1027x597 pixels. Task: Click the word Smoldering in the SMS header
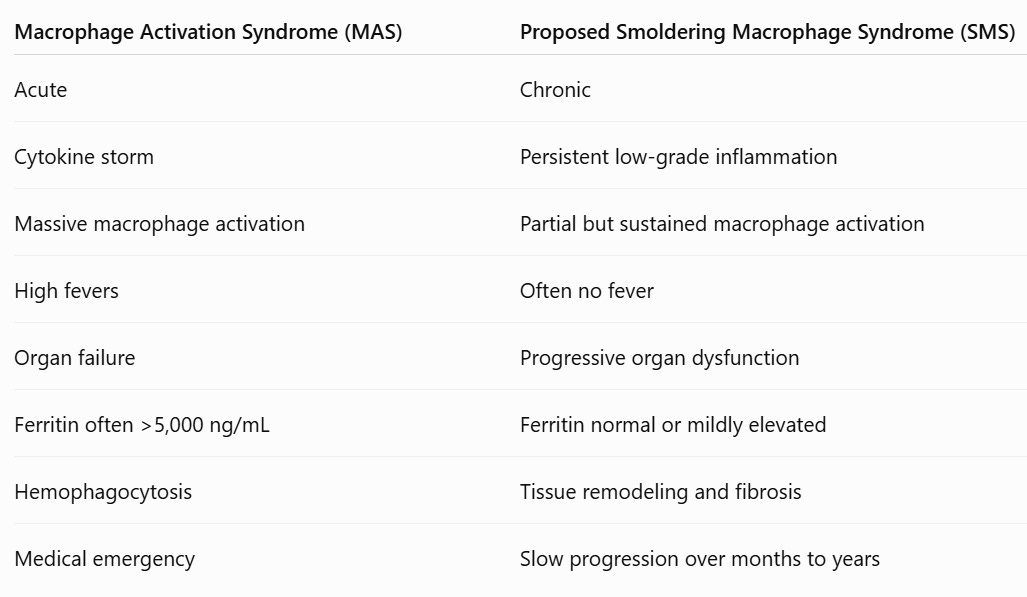click(670, 32)
